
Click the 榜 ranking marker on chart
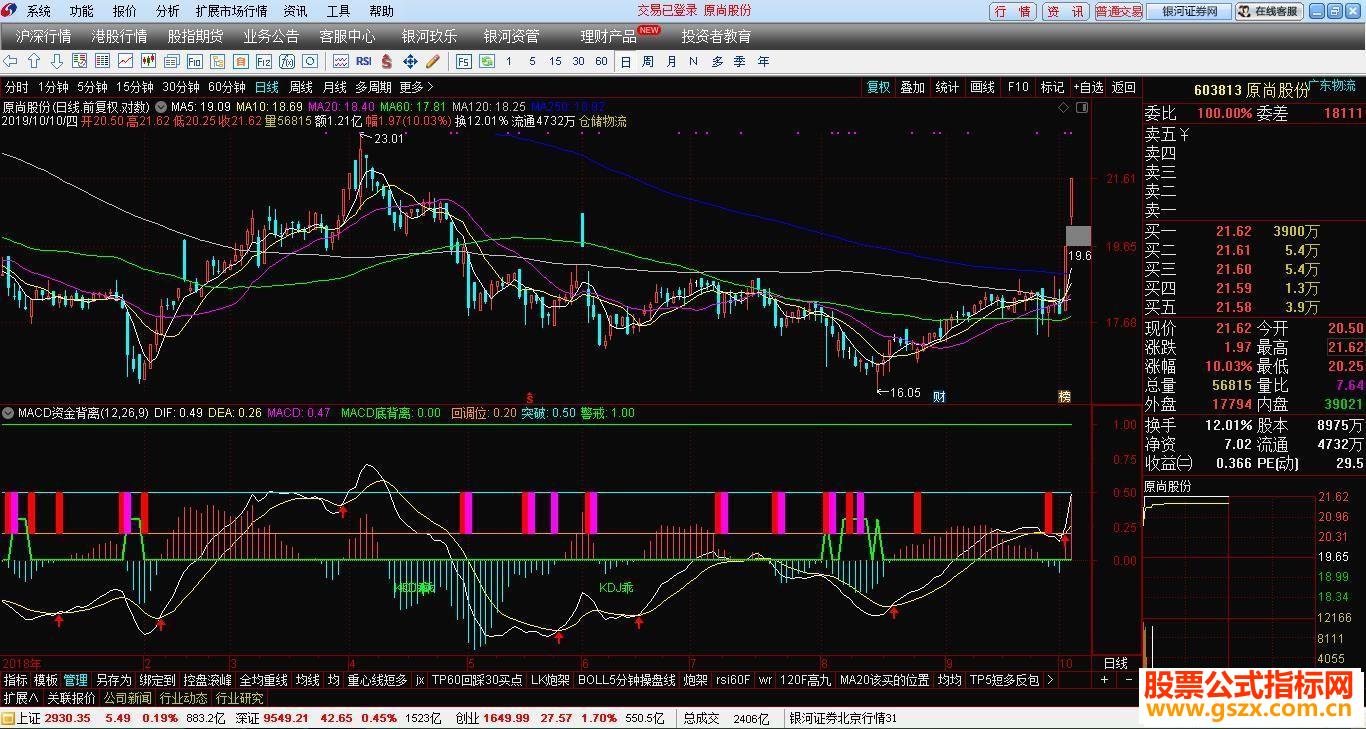pyautogui.click(x=1064, y=396)
